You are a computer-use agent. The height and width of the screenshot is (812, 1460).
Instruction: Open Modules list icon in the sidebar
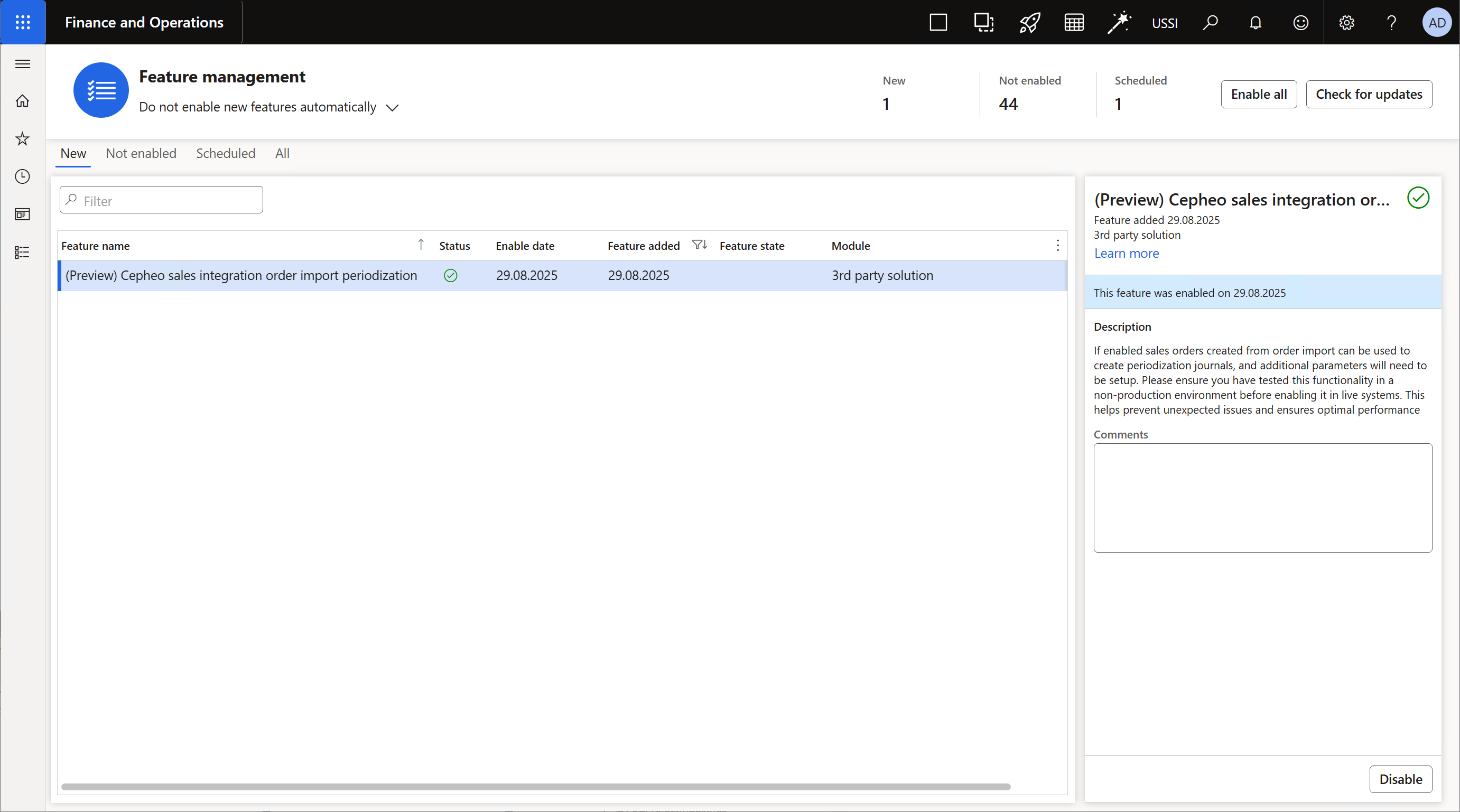23,252
